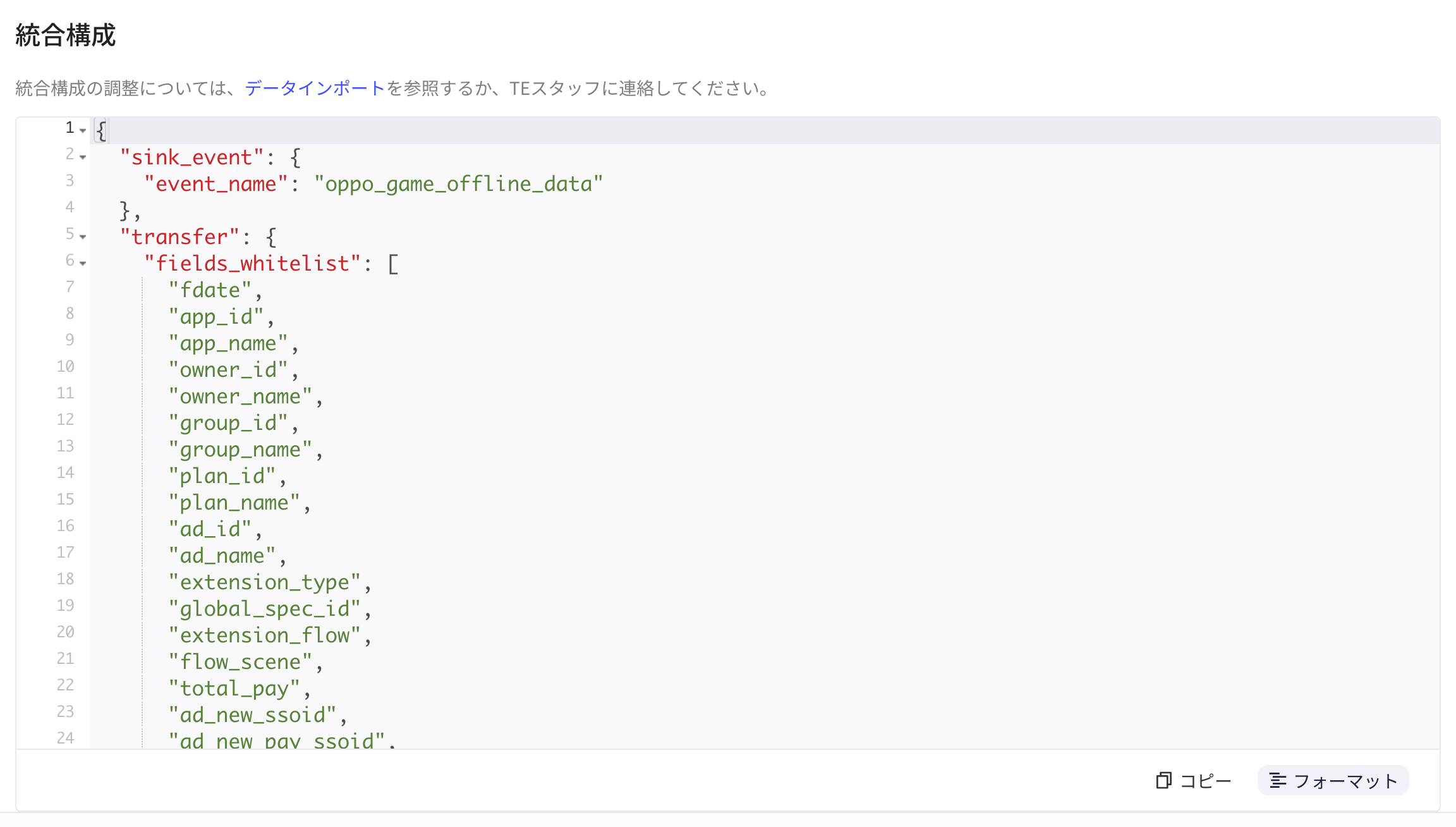Click line number 10 in the gutter
The height and width of the screenshot is (827, 1456).
(66, 367)
